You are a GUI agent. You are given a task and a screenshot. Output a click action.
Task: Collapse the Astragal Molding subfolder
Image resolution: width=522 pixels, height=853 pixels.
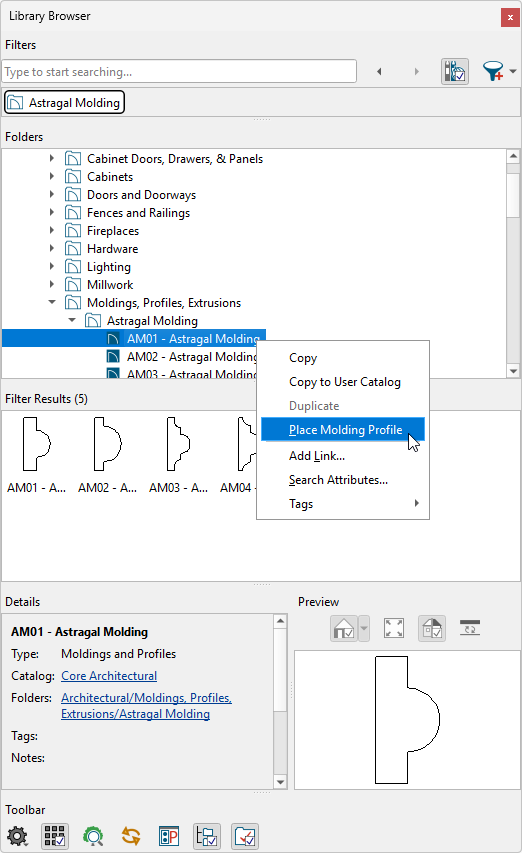[72, 320]
